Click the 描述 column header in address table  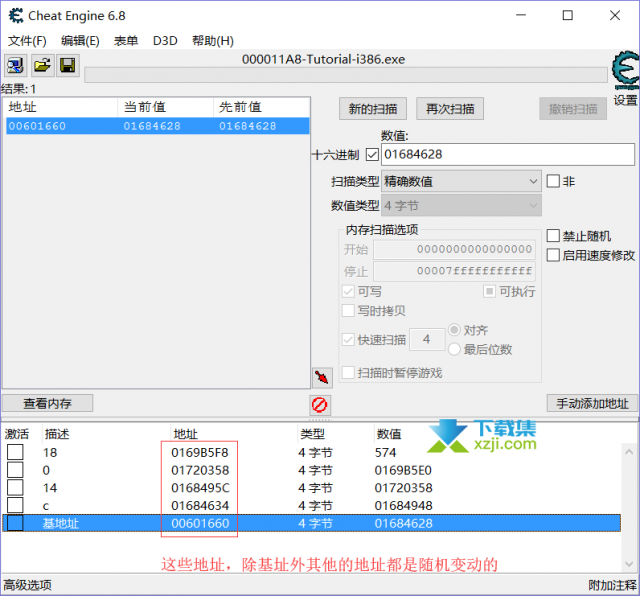57,434
